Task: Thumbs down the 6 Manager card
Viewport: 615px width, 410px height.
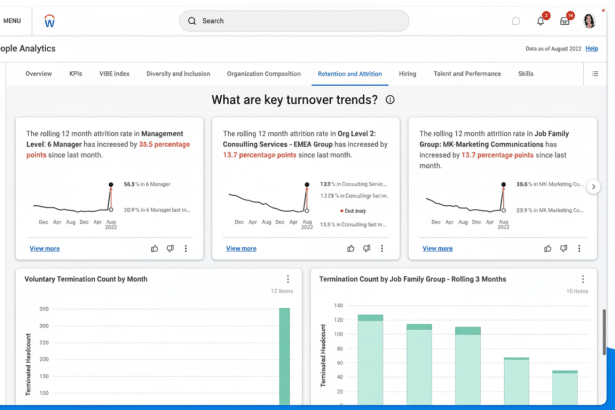Action: point(170,248)
